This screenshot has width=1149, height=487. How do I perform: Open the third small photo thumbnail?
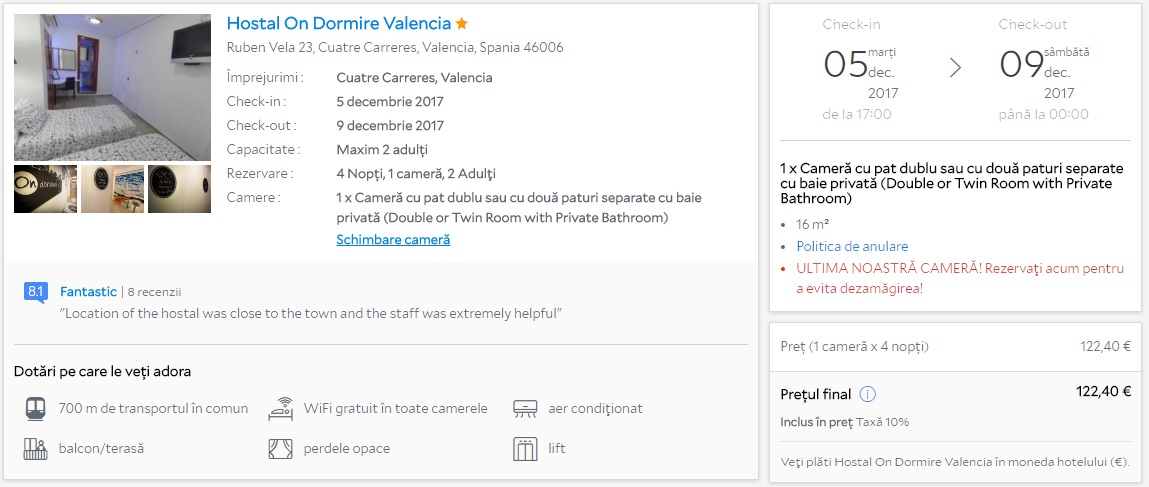click(179, 189)
